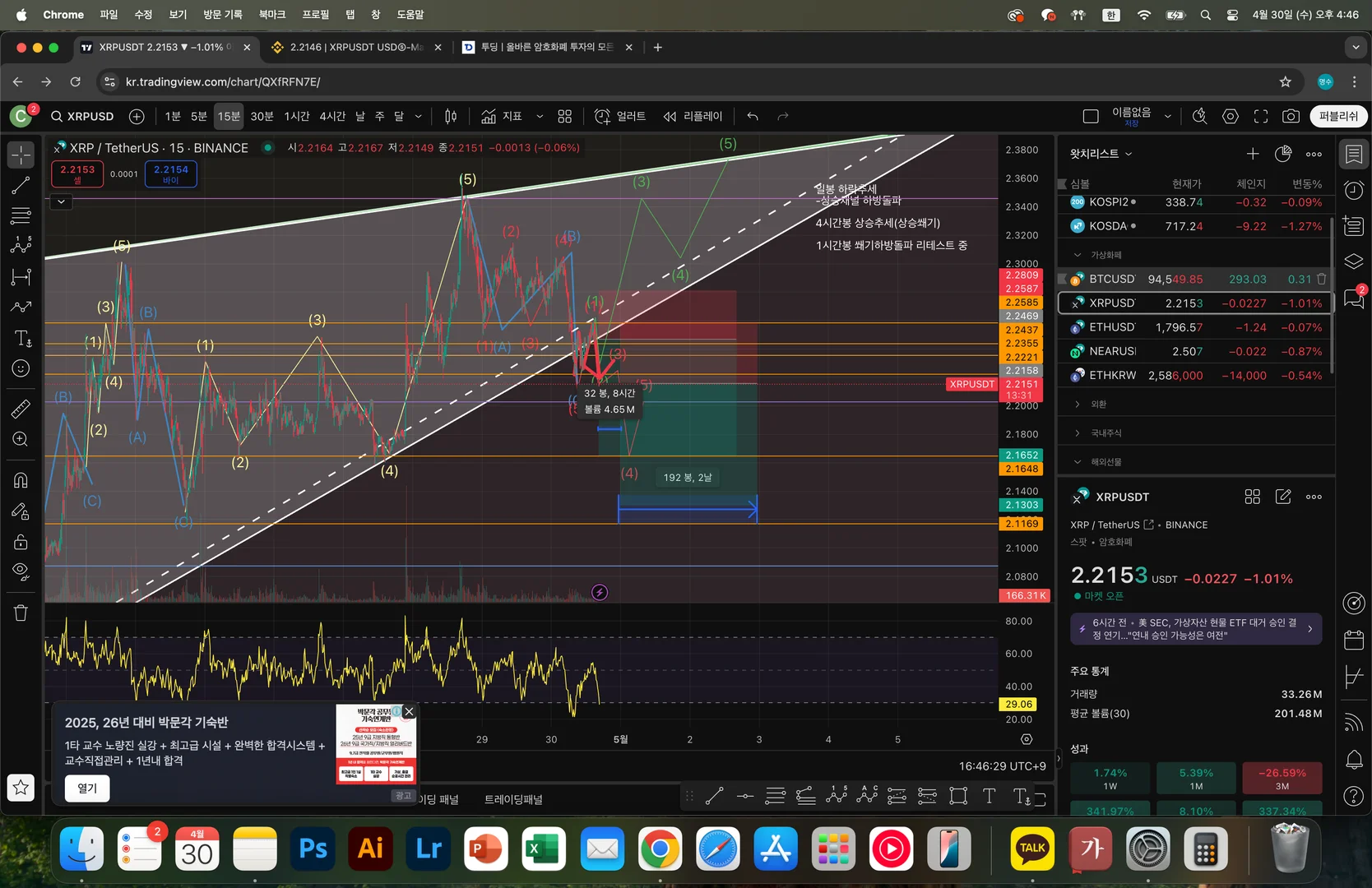The height and width of the screenshot is (888, 1372).
Task: Open the timeframe interval dropdown arrow
Action: (418, 117)
